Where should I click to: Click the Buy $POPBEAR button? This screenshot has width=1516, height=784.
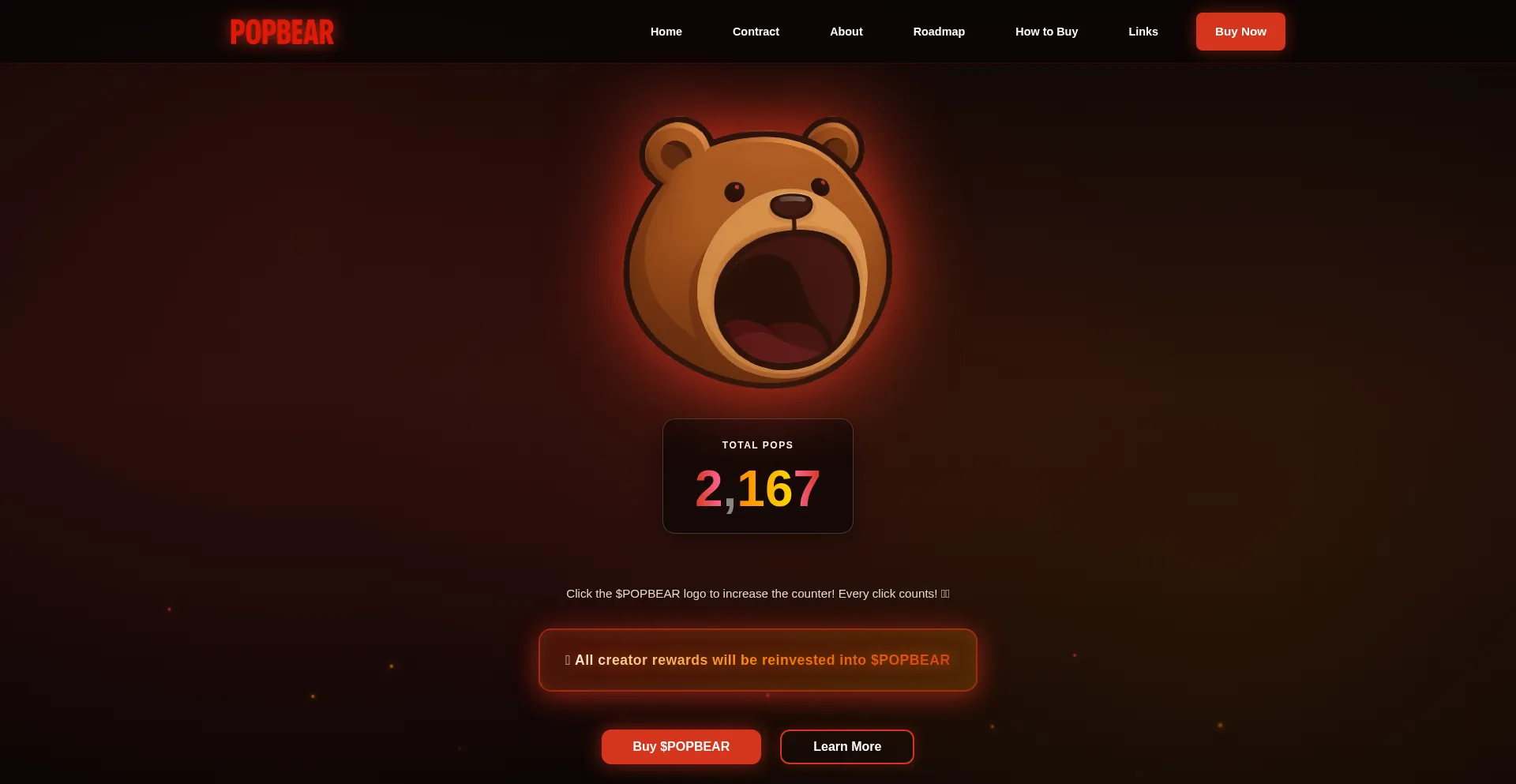pyautogui.click(x=681, y=747)
